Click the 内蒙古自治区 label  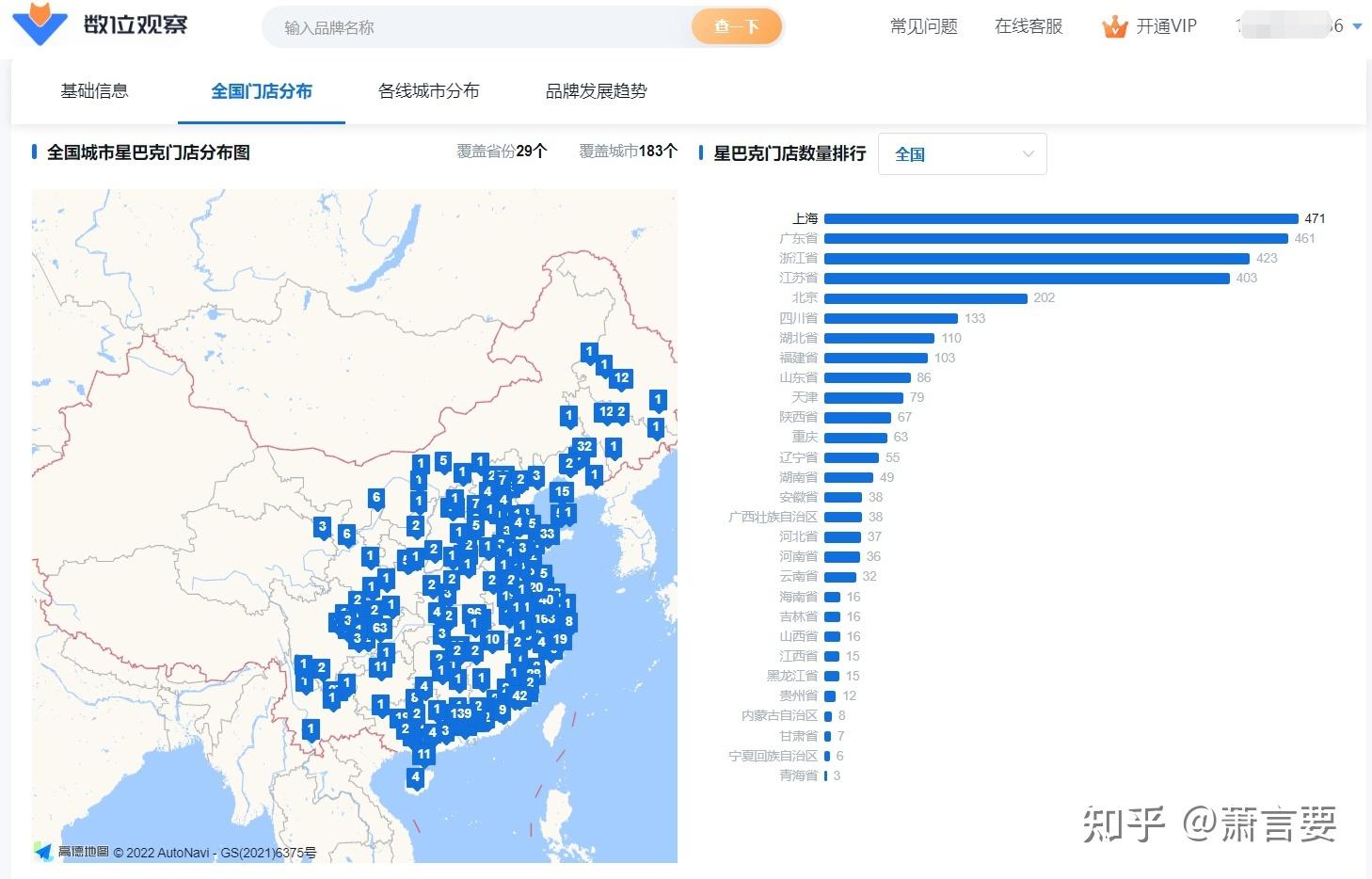779,715
